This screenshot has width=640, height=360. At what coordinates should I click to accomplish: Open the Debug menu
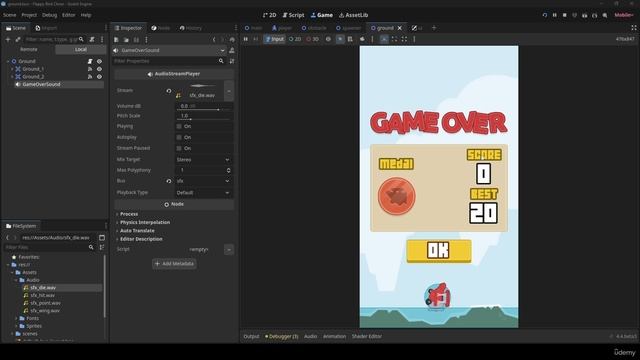[49, 15]
